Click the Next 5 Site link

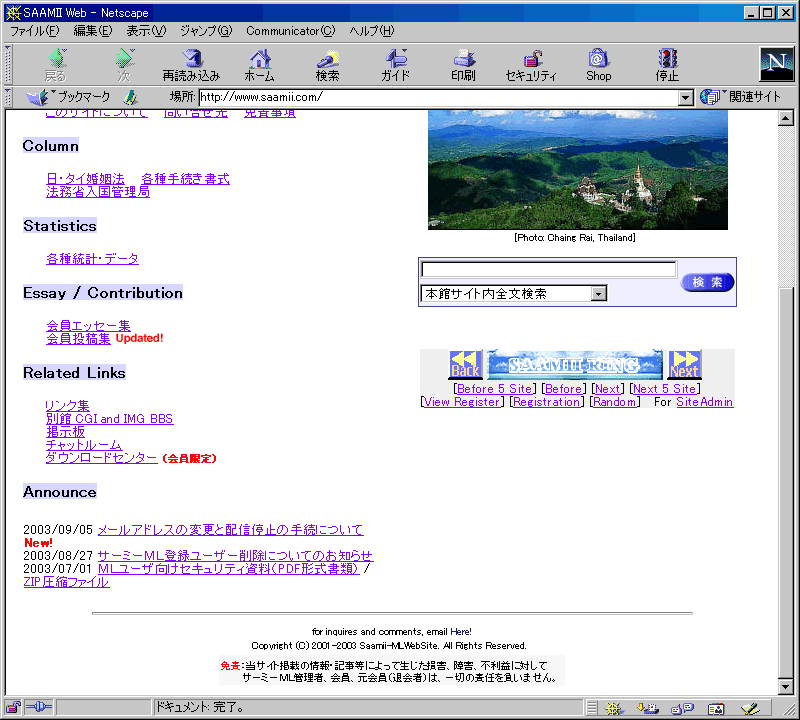coord(664,389)
